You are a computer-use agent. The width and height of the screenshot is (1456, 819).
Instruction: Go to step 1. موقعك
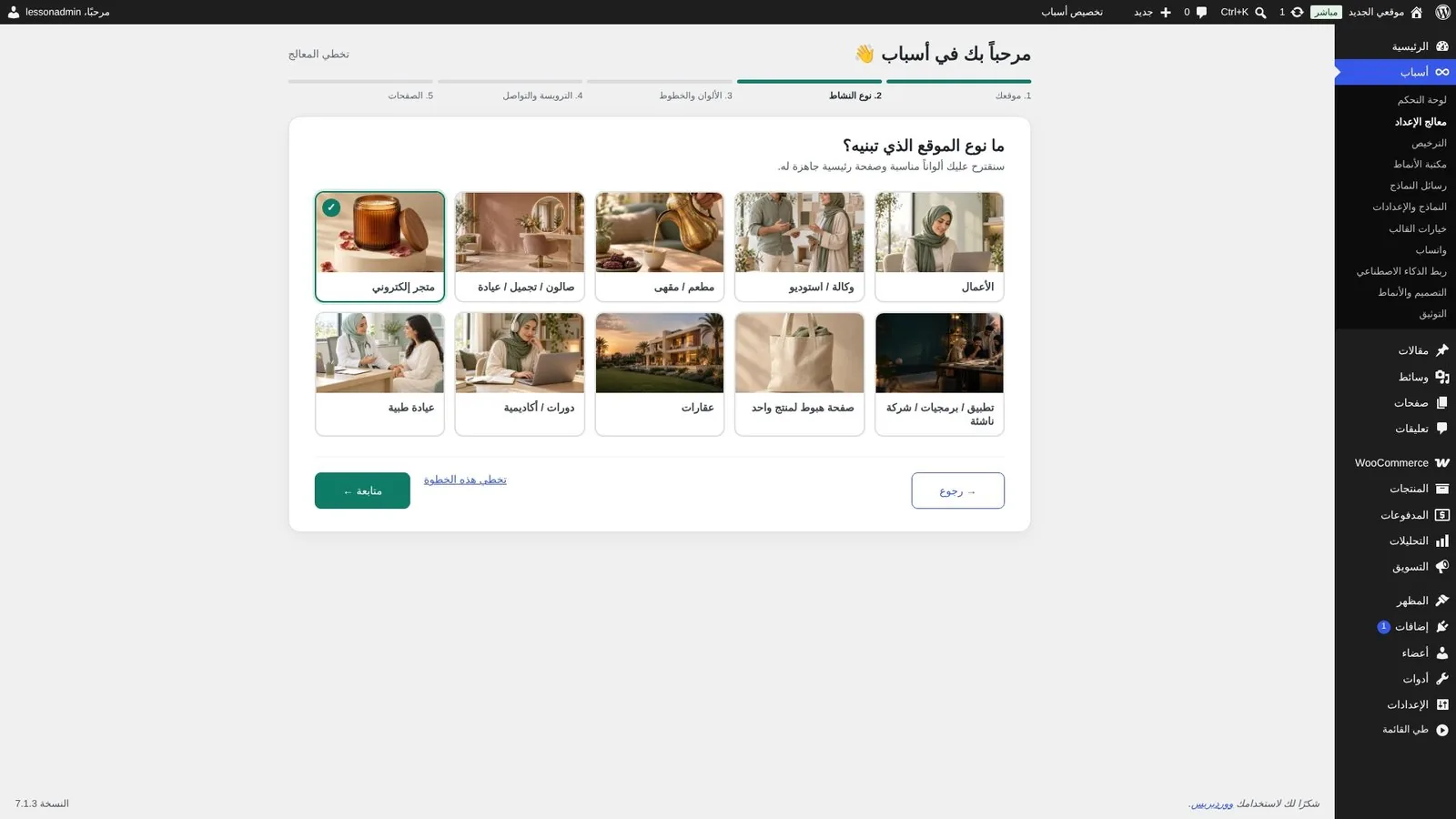tap(958, 90)
